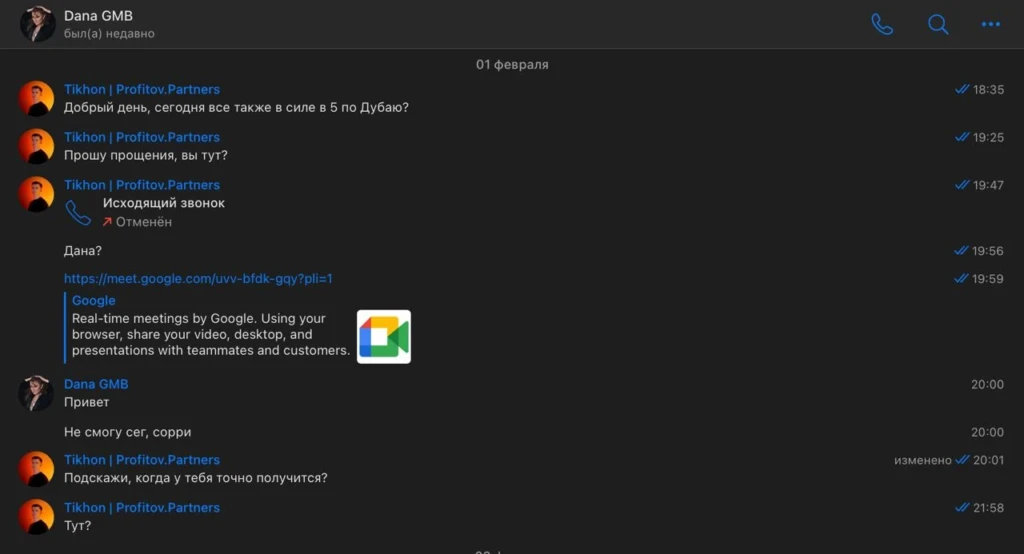Click Tikhon avatar beside the 18:35 message

[x=36, y=98]
